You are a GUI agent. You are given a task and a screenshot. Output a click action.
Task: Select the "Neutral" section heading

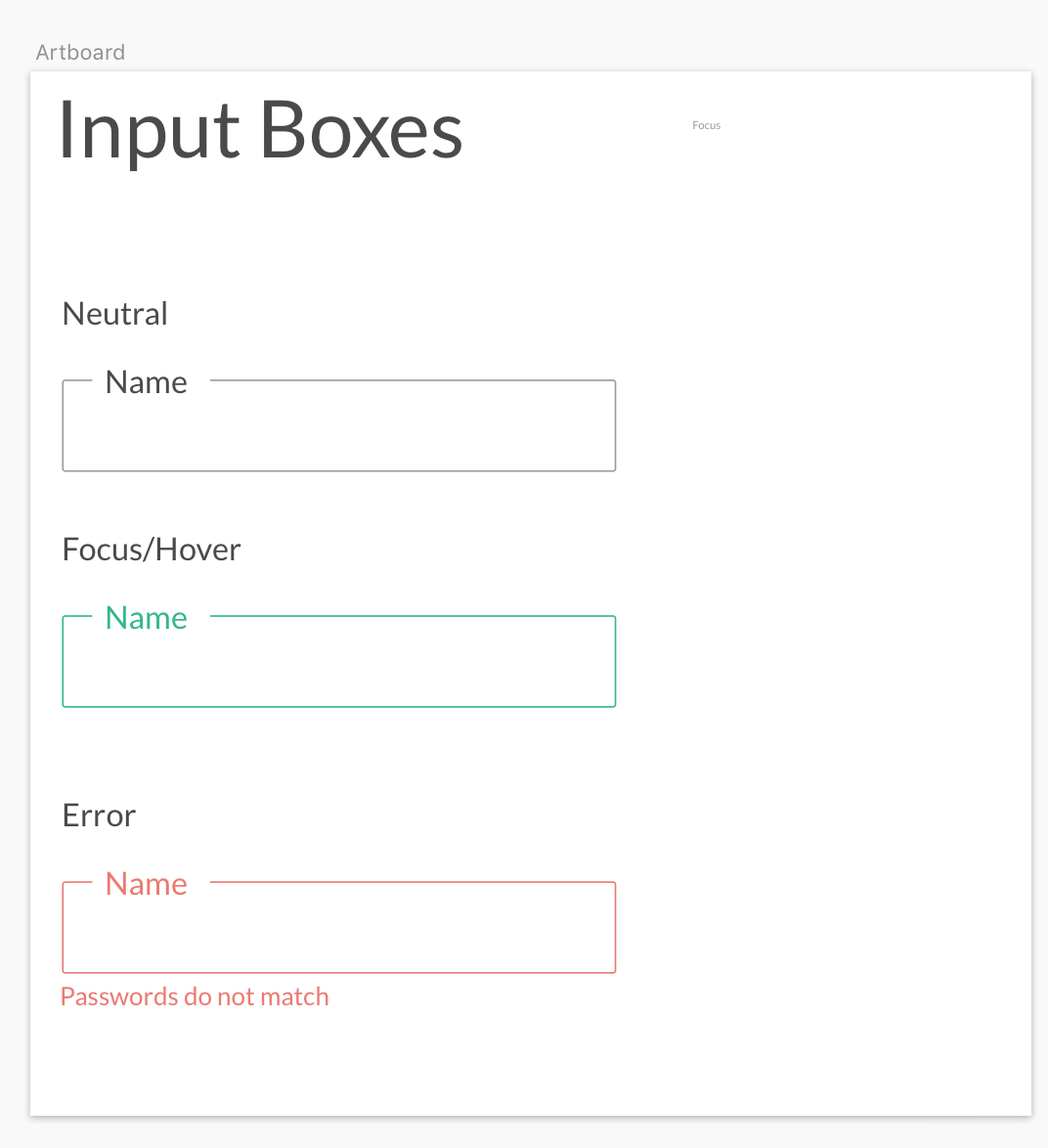[114, 313]
